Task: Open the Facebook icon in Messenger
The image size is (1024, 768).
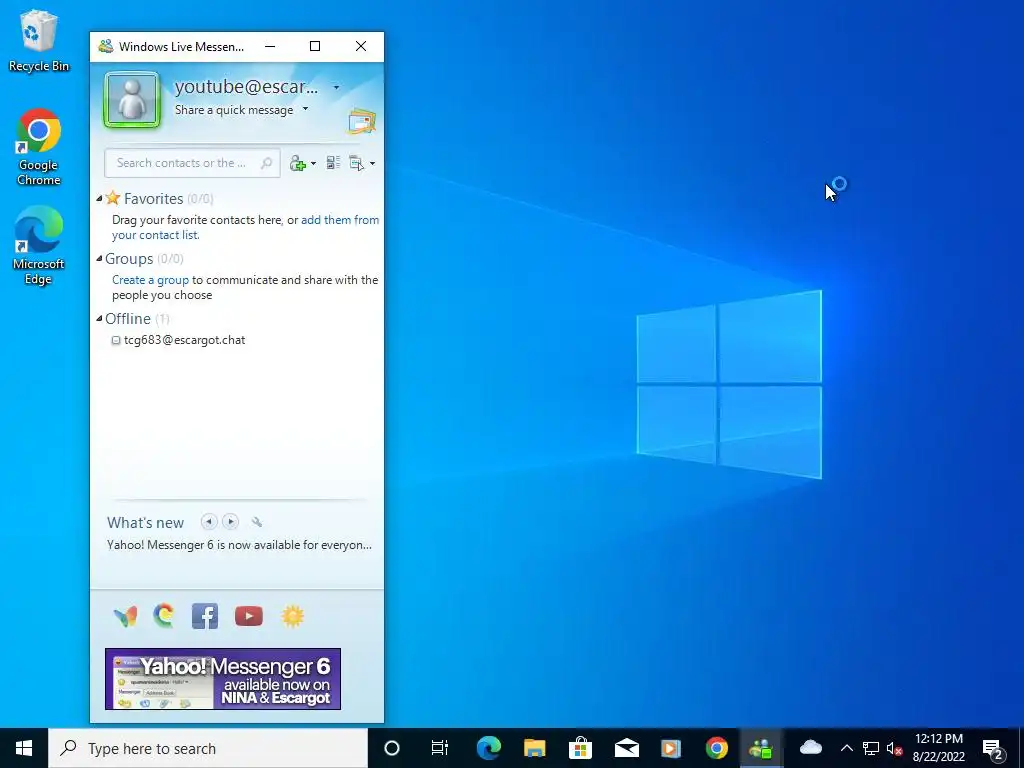Action: click(204, 616)
